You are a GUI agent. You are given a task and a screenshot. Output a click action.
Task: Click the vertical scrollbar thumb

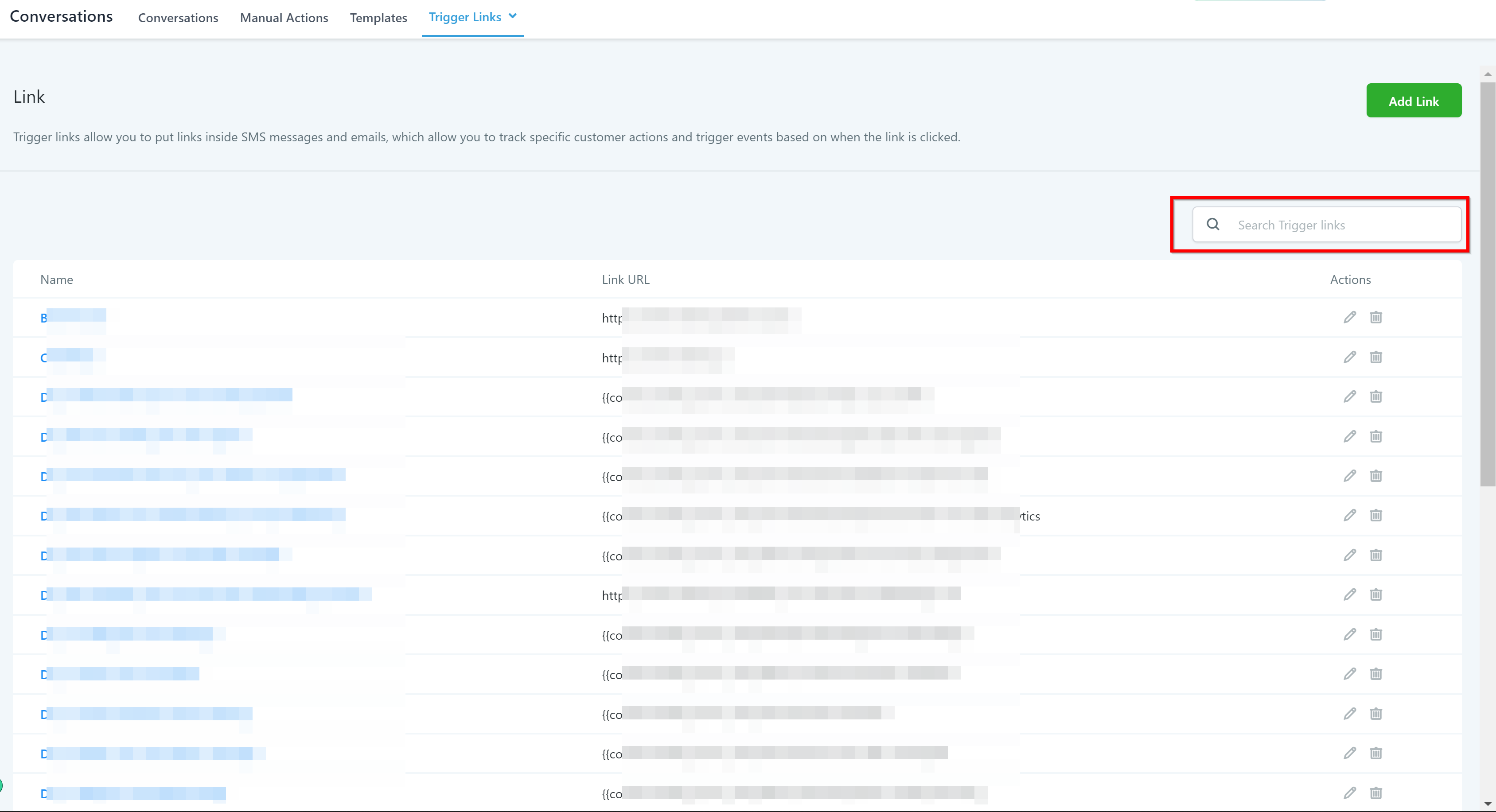1487,284
